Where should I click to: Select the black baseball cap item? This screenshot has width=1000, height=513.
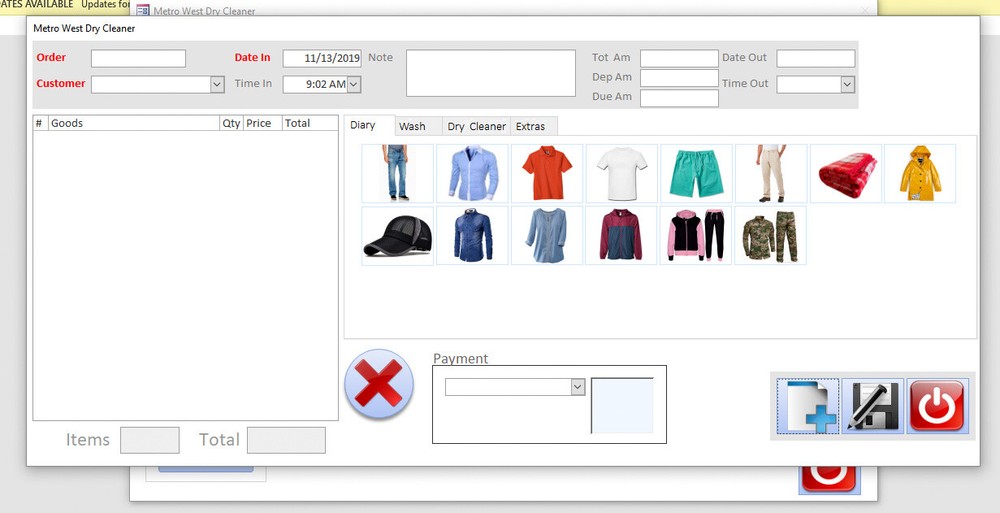(x=397, y=235)
